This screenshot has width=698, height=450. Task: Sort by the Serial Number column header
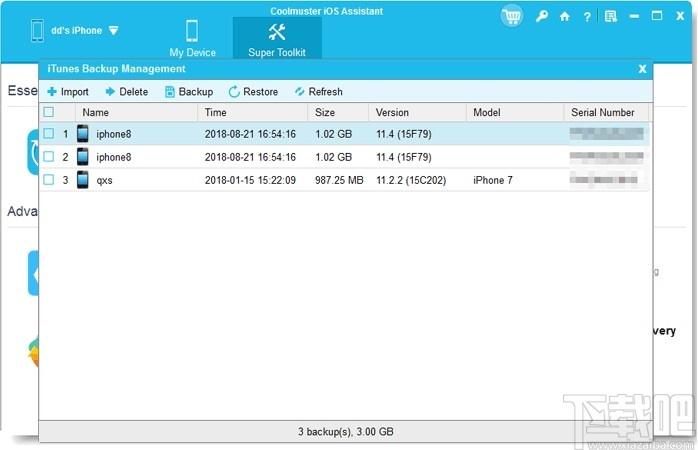606,112
